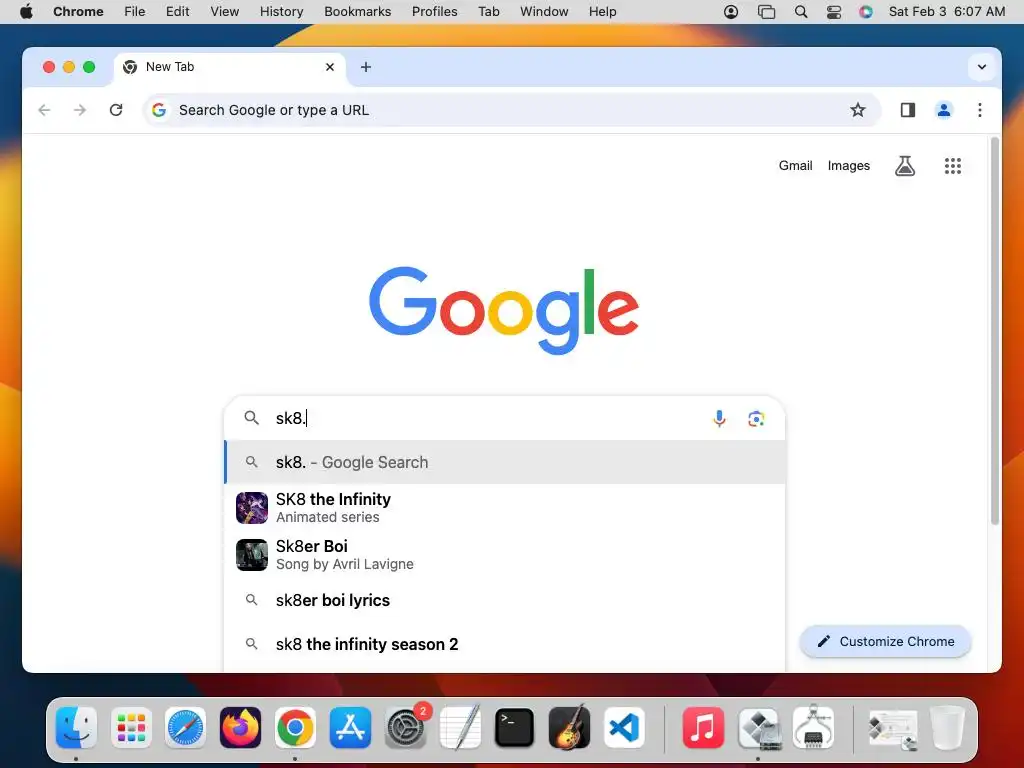Open Terminal from the Dock
Viewport: 1024px width, 768px height.
click(515, 728)
